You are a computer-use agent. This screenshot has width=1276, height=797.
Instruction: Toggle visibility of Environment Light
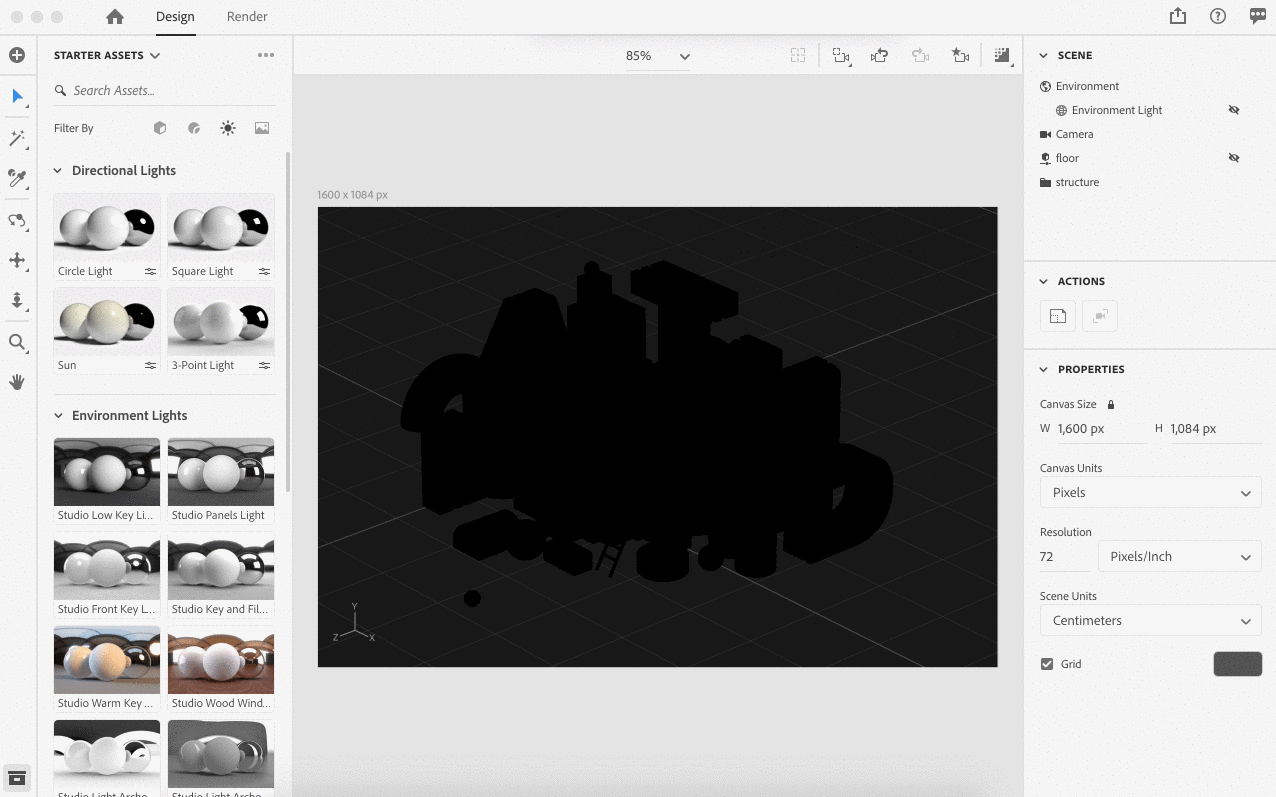pos(1234,110)
